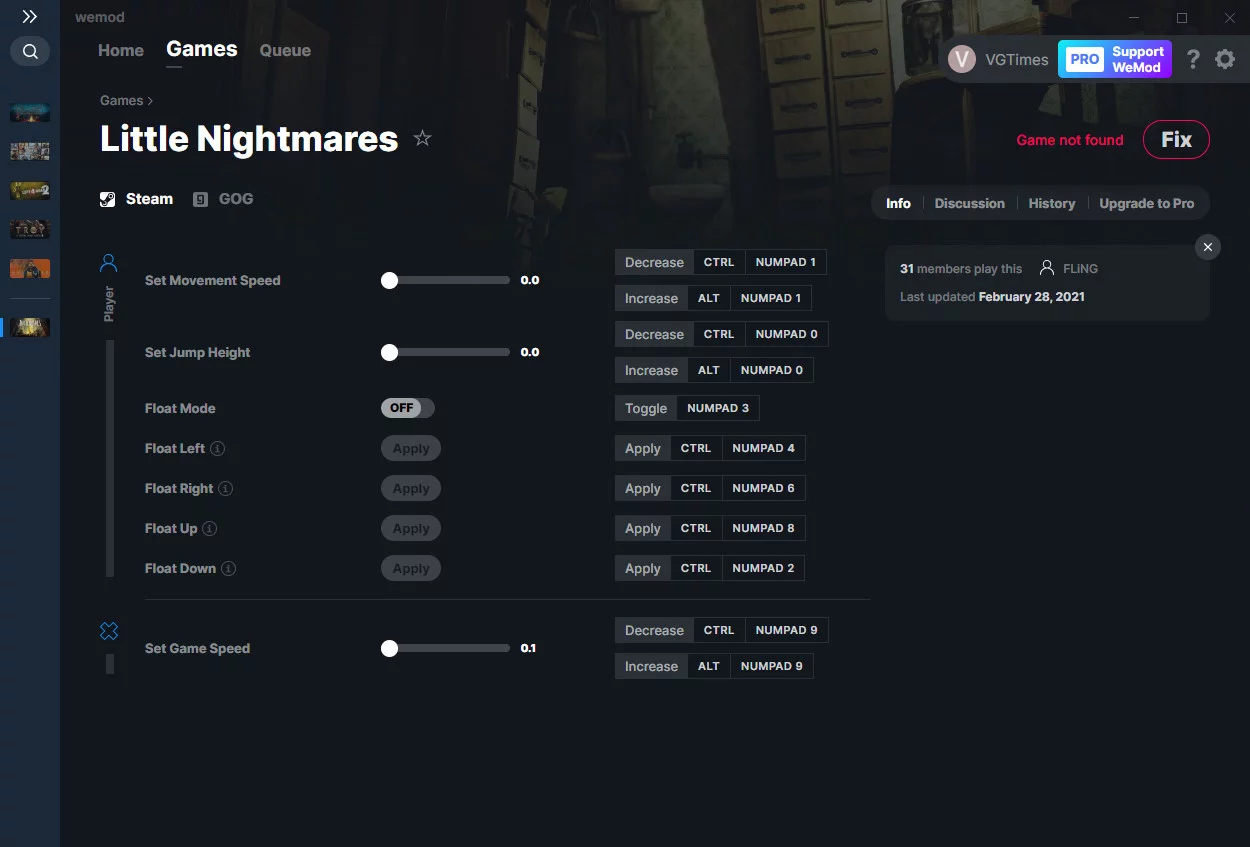1250x847 pixels.
Task: Open the VGTimes user profile avatar
Action: point(962,59)
